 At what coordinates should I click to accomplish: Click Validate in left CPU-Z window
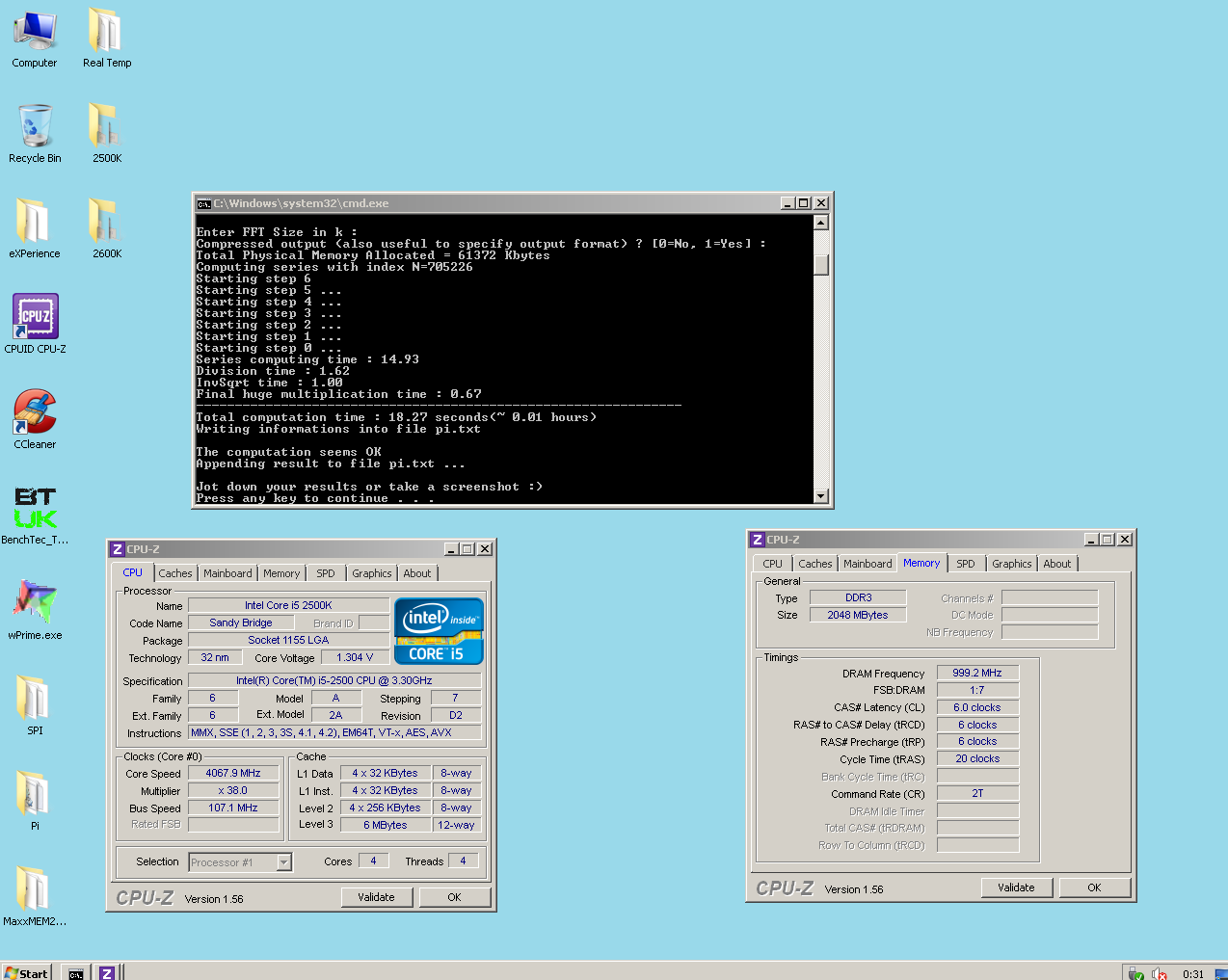pyautogui.click(x=377, y=897)
